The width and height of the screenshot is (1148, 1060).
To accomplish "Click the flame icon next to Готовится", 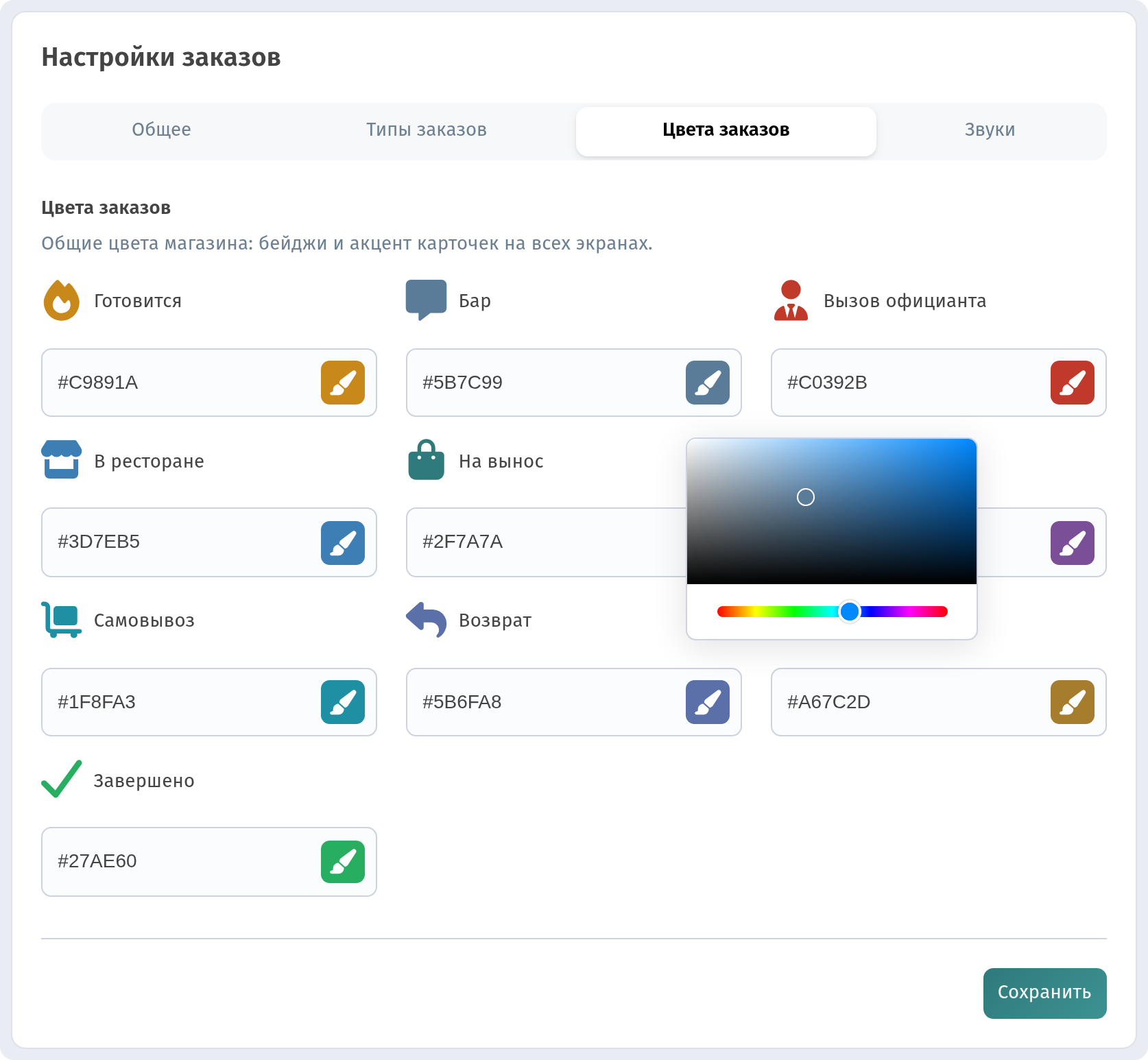I will point(62,300).
